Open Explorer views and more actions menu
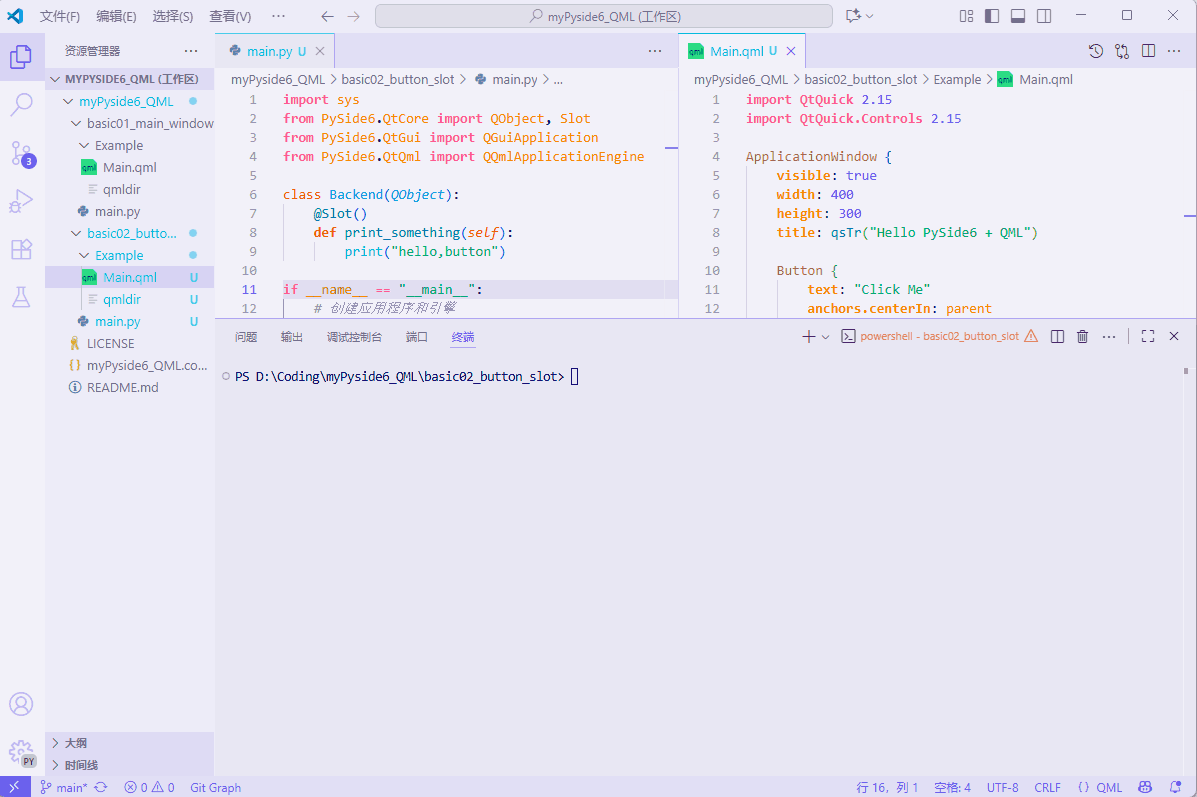 (191, 51)
